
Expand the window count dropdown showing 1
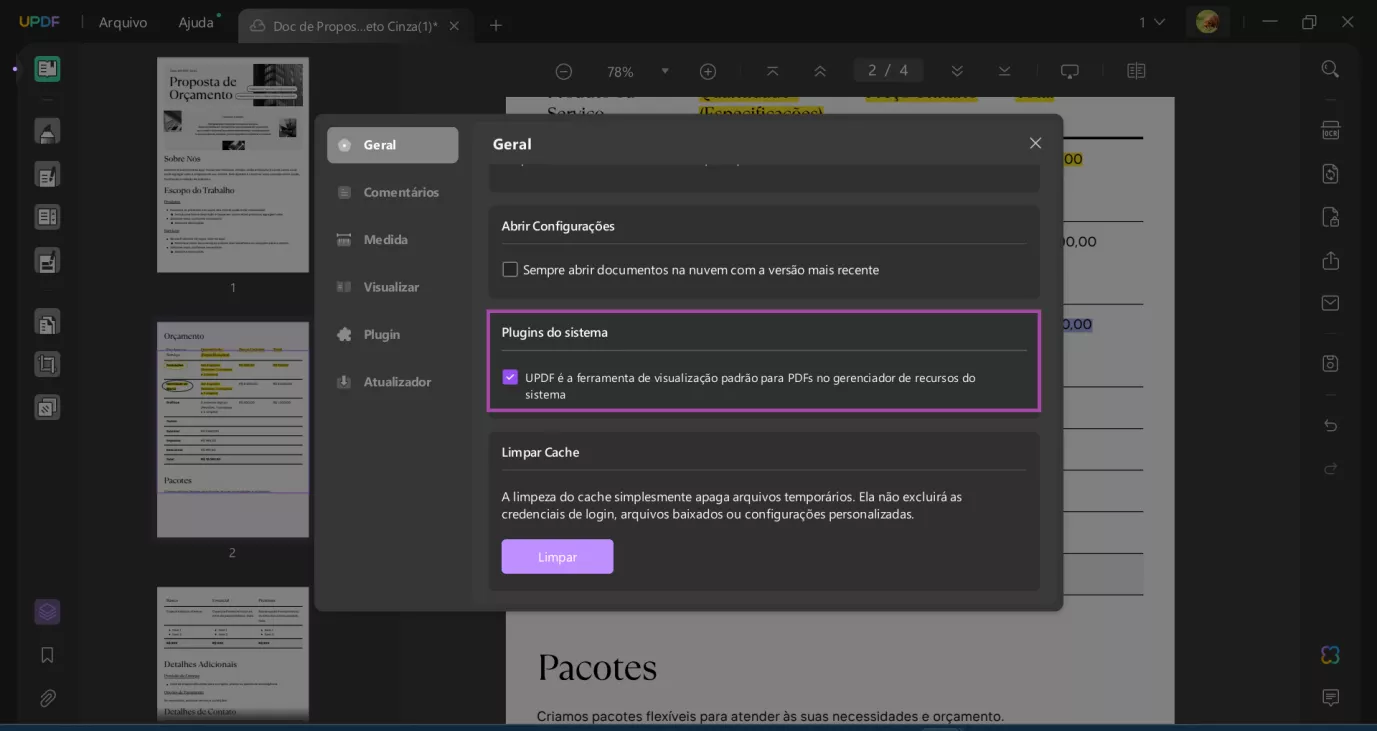click(x=1152, y=22)
